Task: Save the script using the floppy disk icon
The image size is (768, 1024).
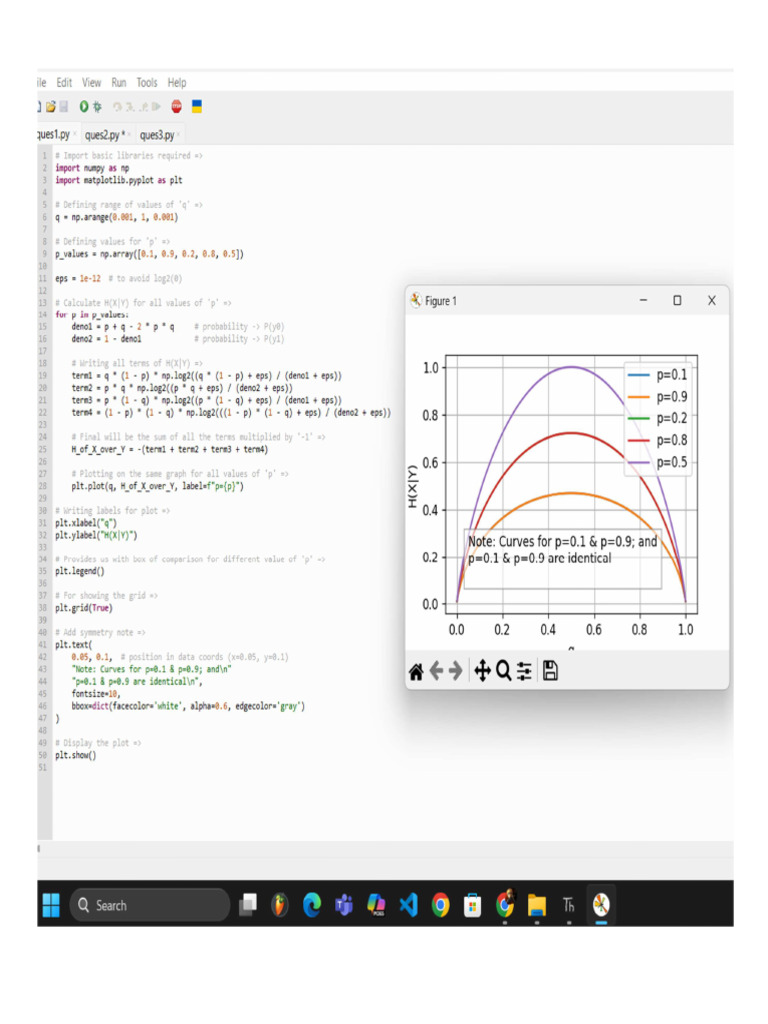Action: coord(63,106)
